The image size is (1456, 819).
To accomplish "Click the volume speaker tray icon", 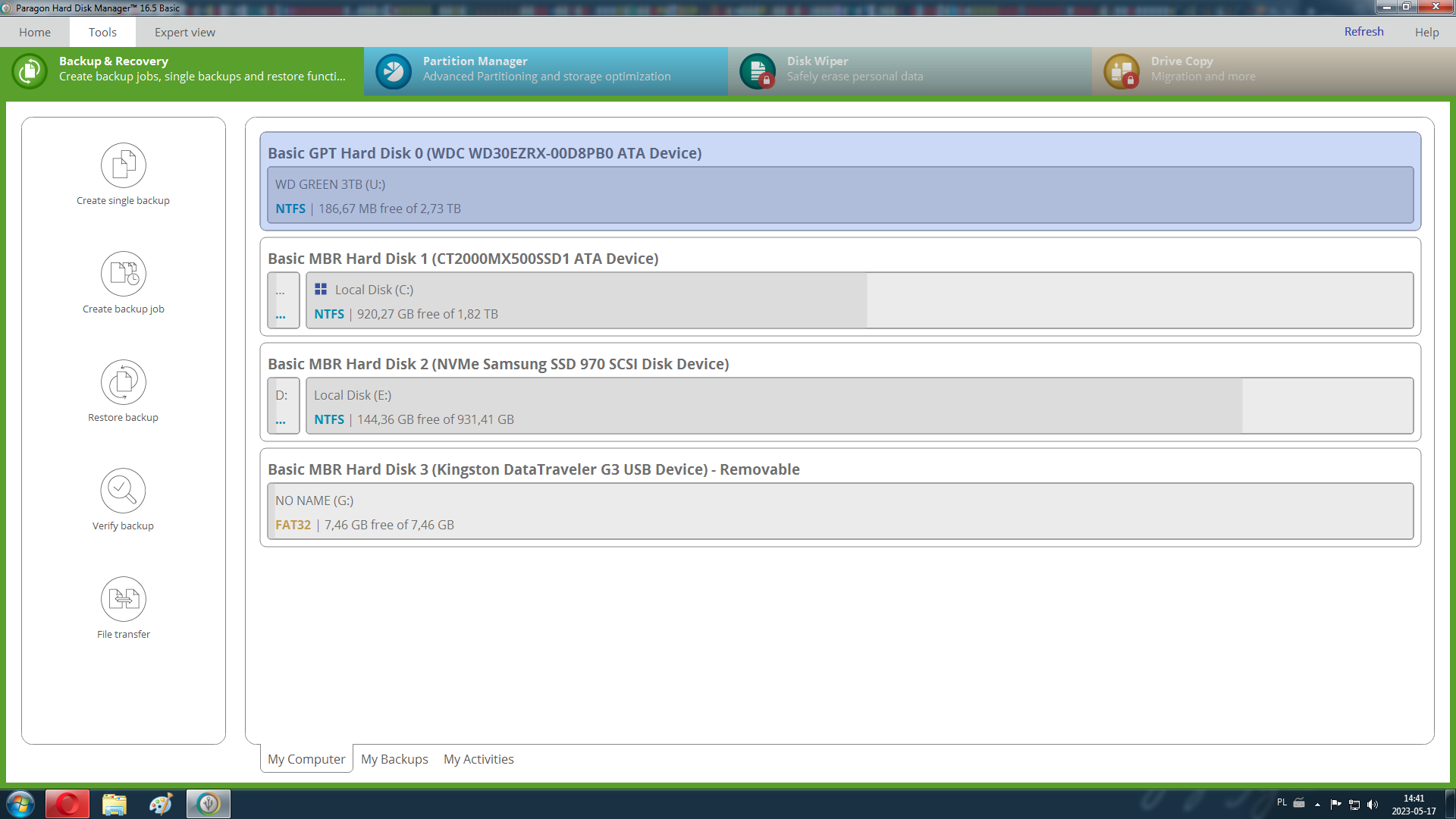I will coord(1373,805).
